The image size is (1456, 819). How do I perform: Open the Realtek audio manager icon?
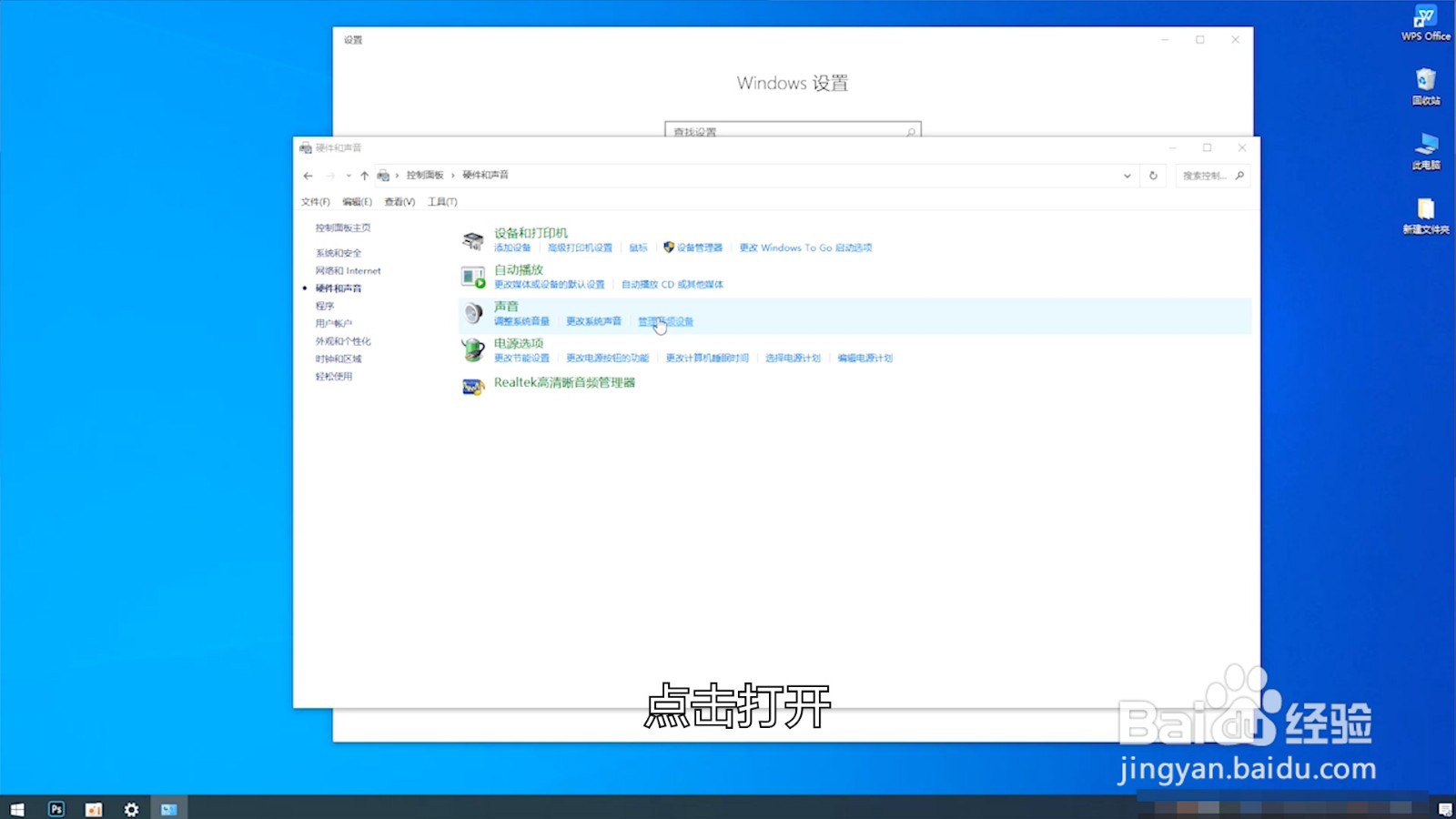(x=472, y=387)
